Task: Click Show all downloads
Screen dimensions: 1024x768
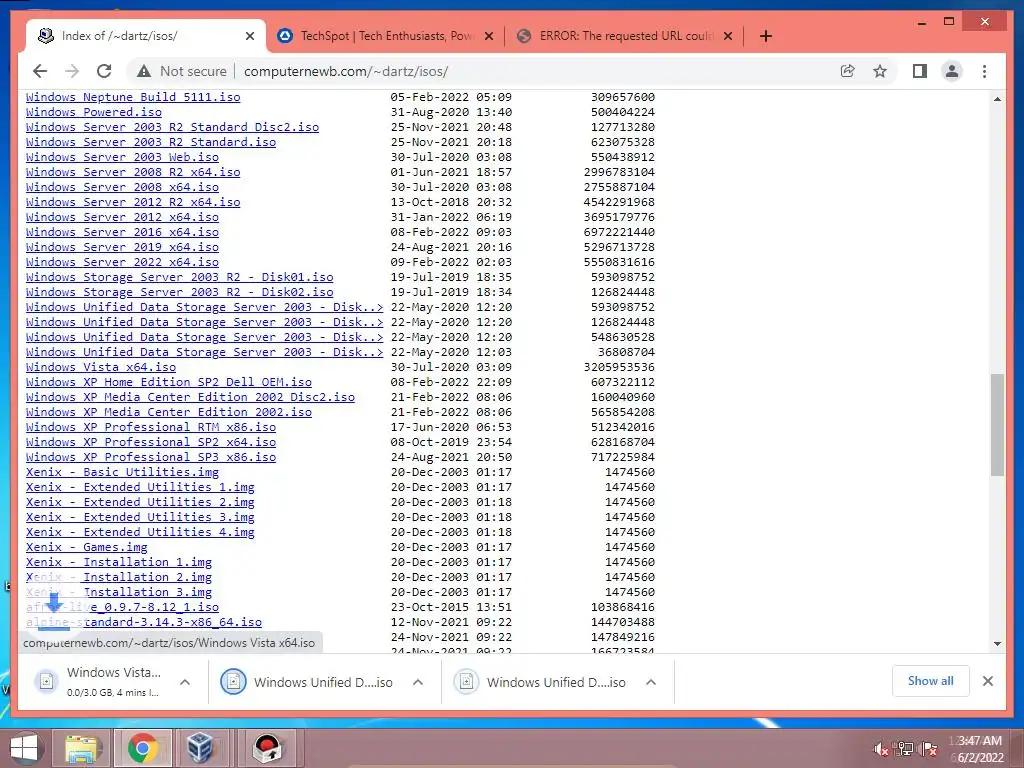Action: coord(931,681)
